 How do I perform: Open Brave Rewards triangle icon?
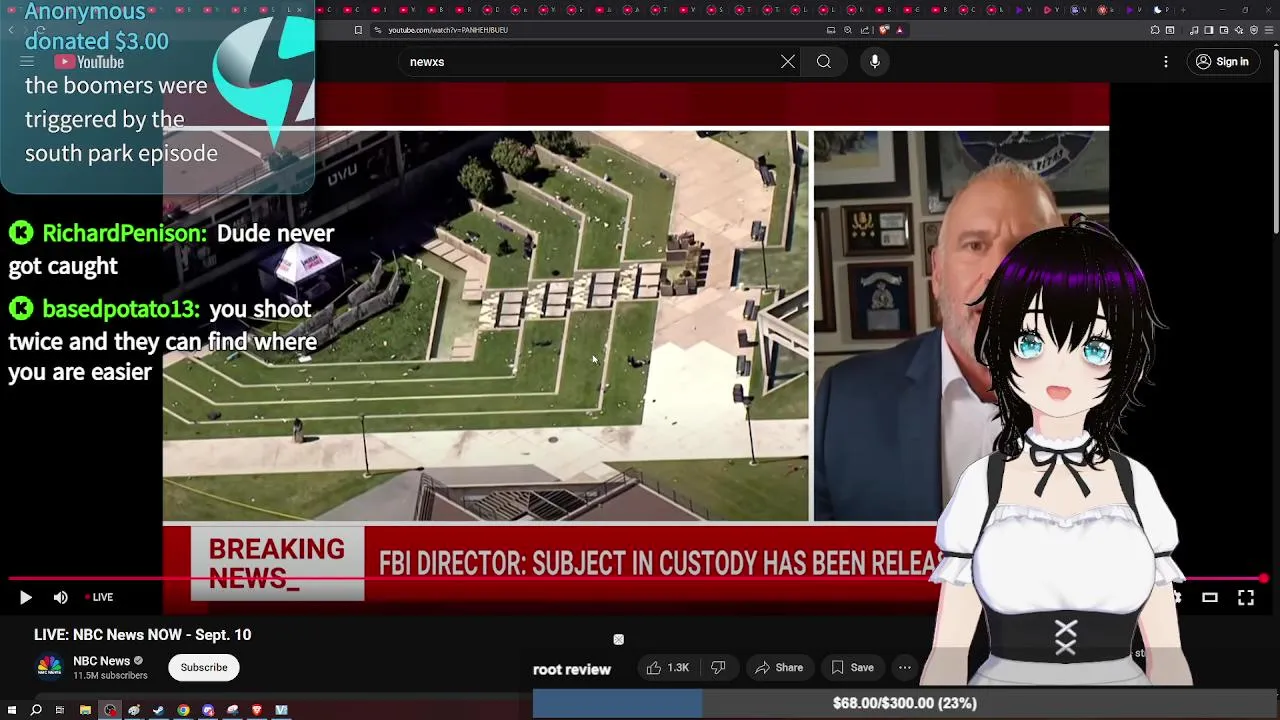click(x=899, y=30)
